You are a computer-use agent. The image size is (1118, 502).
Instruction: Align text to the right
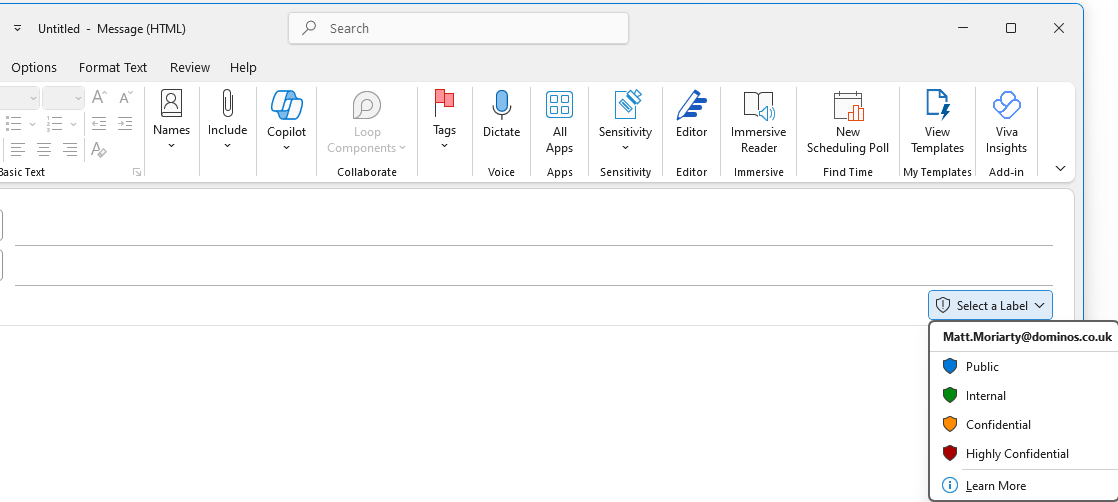click(70, 150)
